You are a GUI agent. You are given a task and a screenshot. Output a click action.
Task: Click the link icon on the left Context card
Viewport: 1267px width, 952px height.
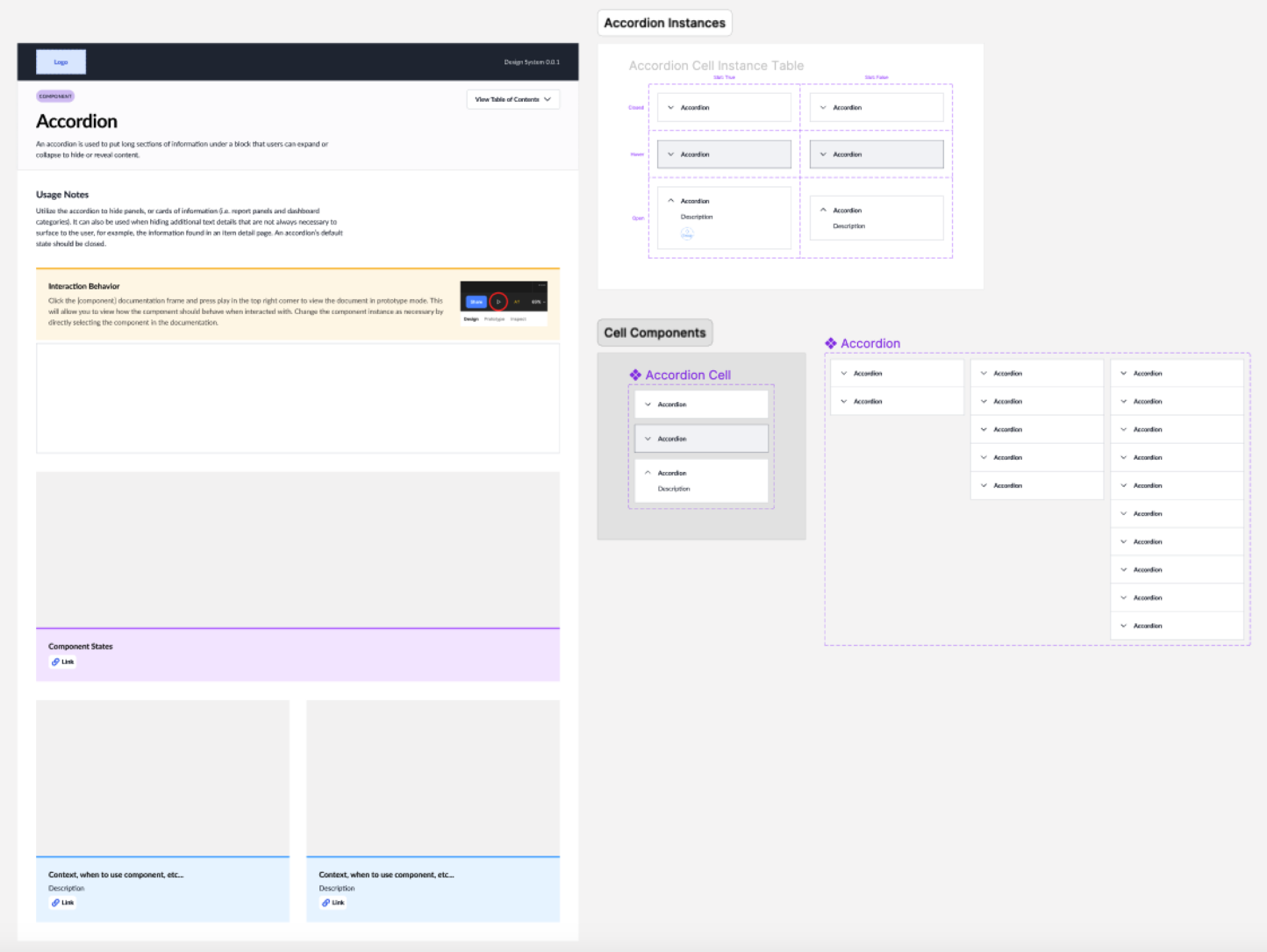(x=54, y=902)
